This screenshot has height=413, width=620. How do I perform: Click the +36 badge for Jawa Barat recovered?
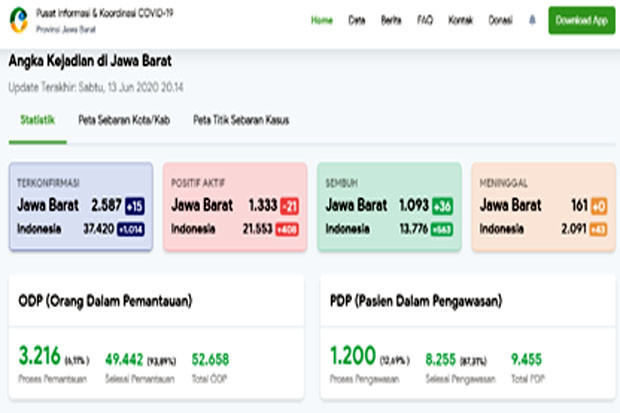442,206
